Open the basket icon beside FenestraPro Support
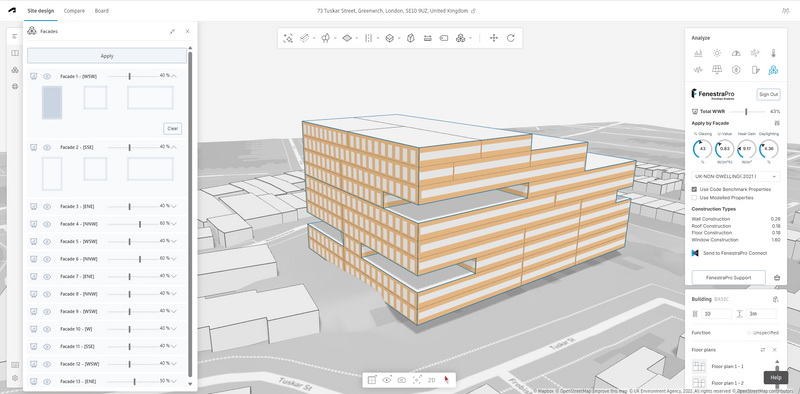The width and height of the screenshot is (800, 394). [x=777, y=278]
